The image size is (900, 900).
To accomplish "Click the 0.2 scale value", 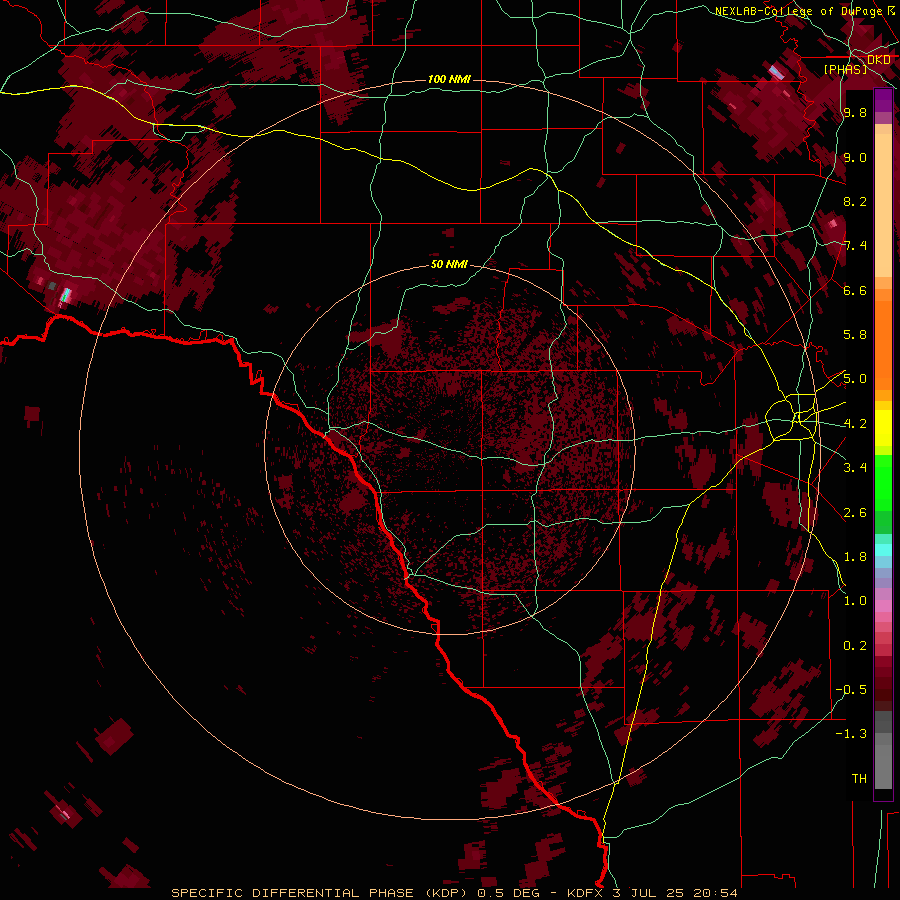I will click(x=855, y=646).
